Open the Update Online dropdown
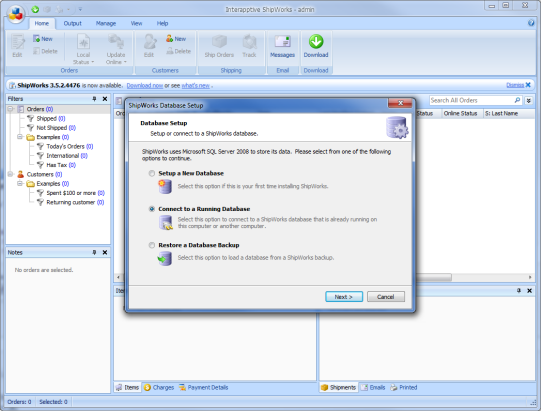 tap(116, 49)
